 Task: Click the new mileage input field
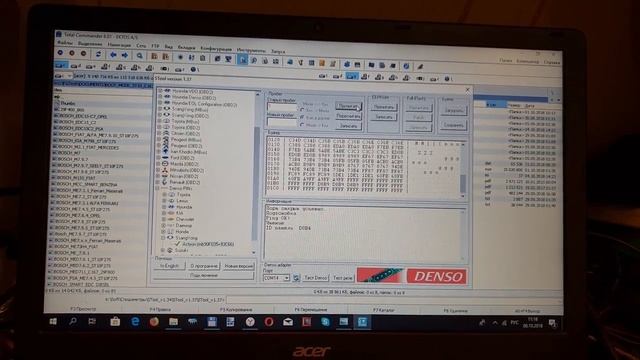(x=282, y=122)
